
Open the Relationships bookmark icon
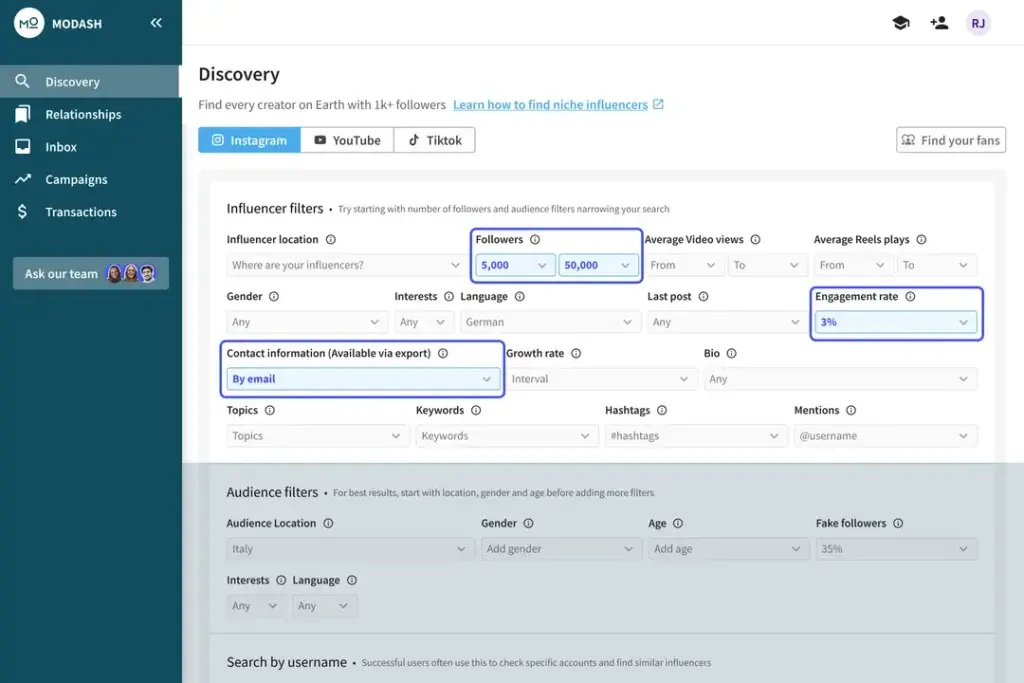(22, 114)
